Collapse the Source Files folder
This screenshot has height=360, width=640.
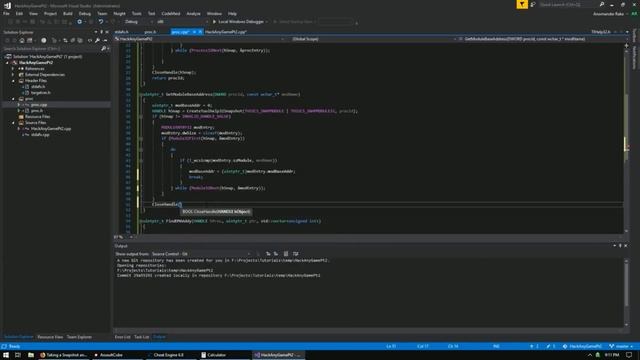[x=13, y=123]
